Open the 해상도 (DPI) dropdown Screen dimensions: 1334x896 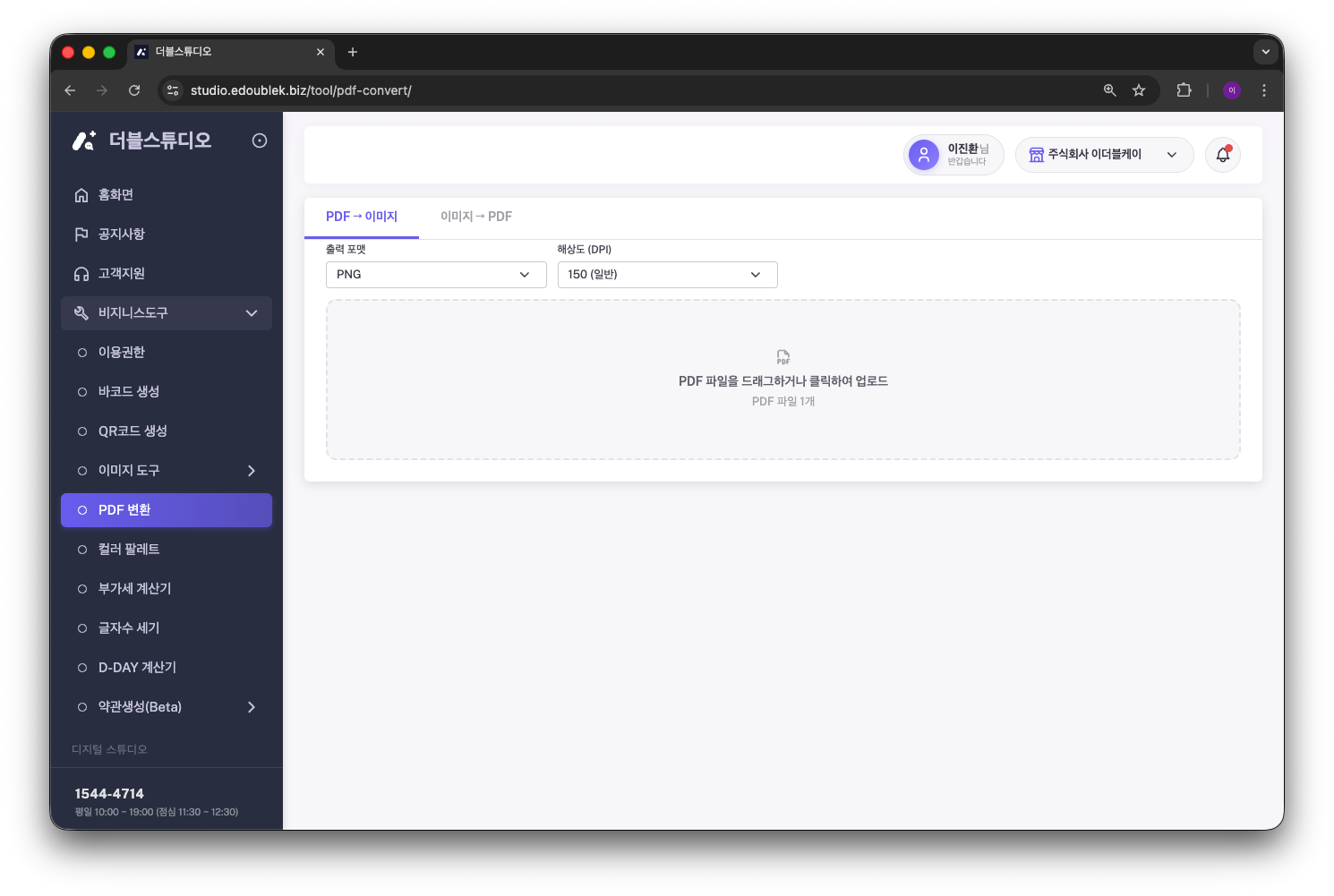pos(668,275)
